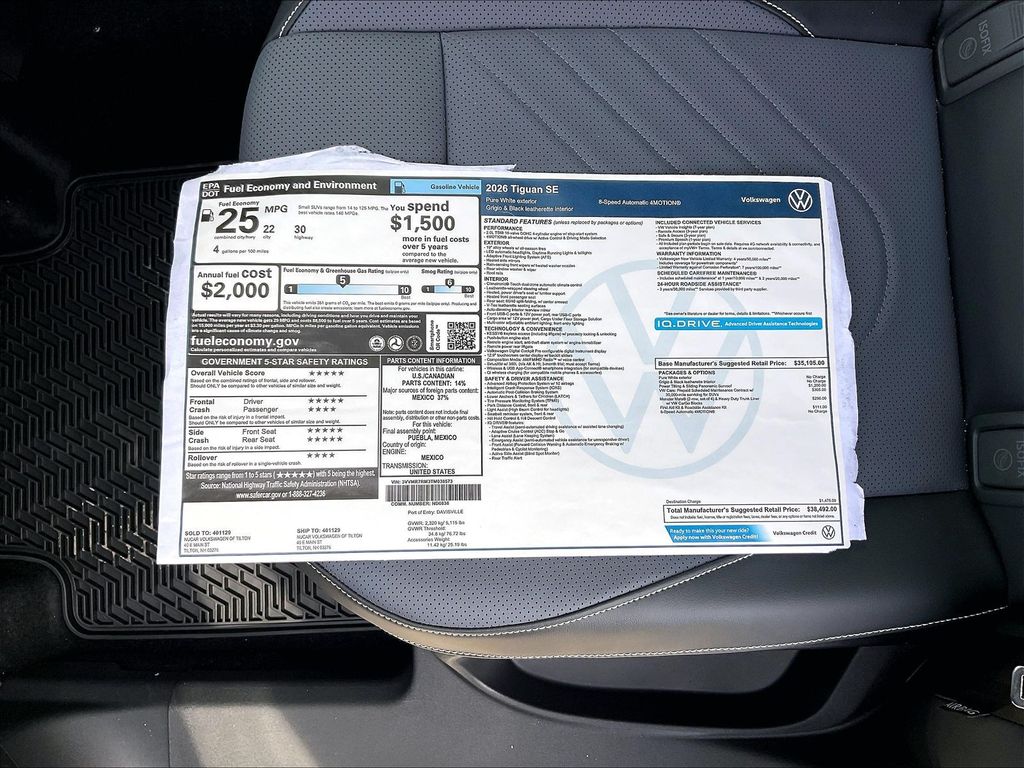The image size is (1024, 768).
Task: Click the Volkswagen logo in the sticker header
Action: click(x=799, y=200)
